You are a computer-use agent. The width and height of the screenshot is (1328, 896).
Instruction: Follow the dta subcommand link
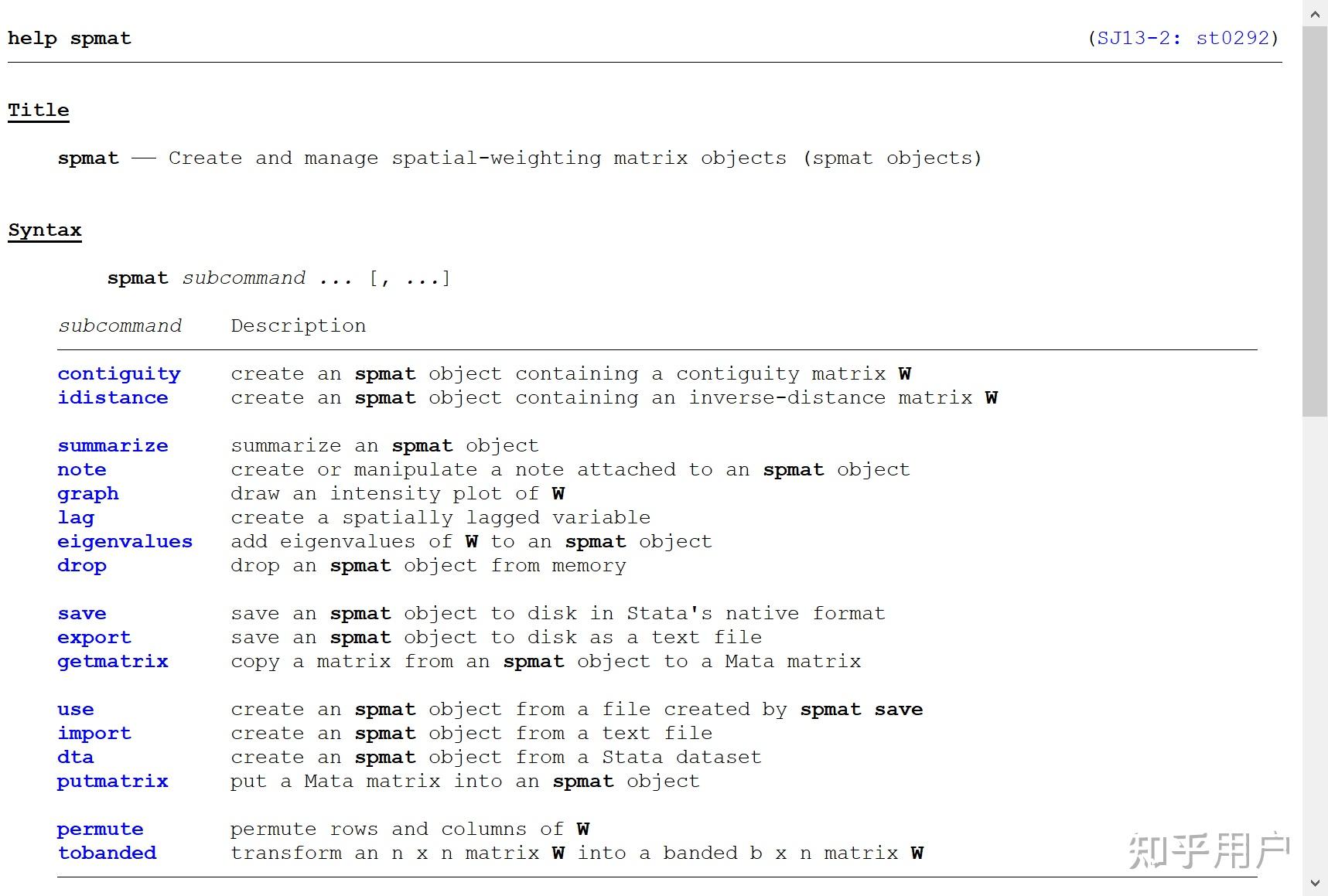[x=75, y=758]
